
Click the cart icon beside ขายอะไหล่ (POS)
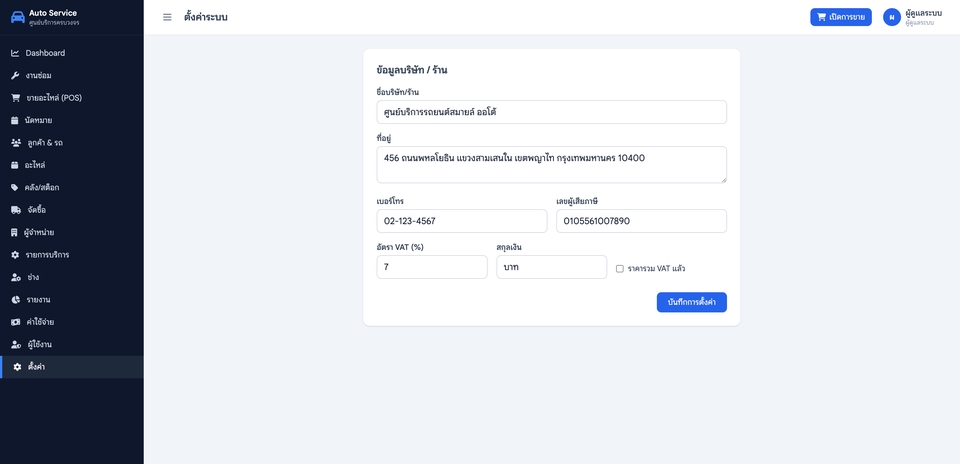15,98
